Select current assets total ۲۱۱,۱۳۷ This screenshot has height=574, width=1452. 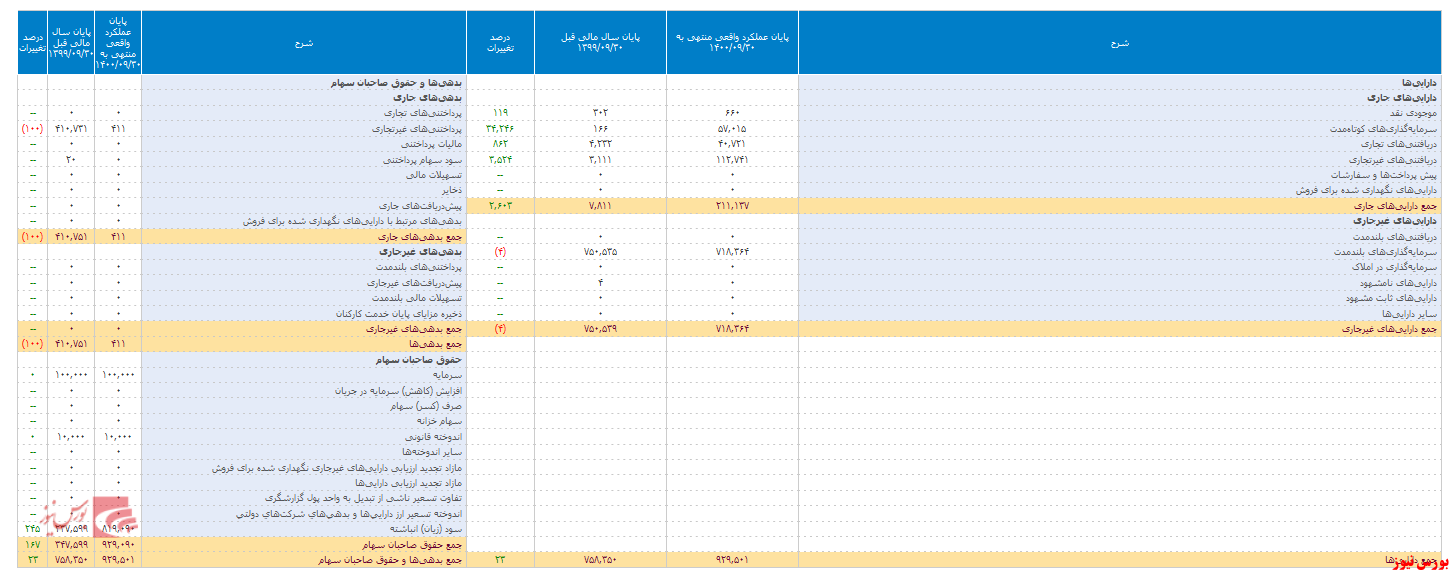pos(732,204)
